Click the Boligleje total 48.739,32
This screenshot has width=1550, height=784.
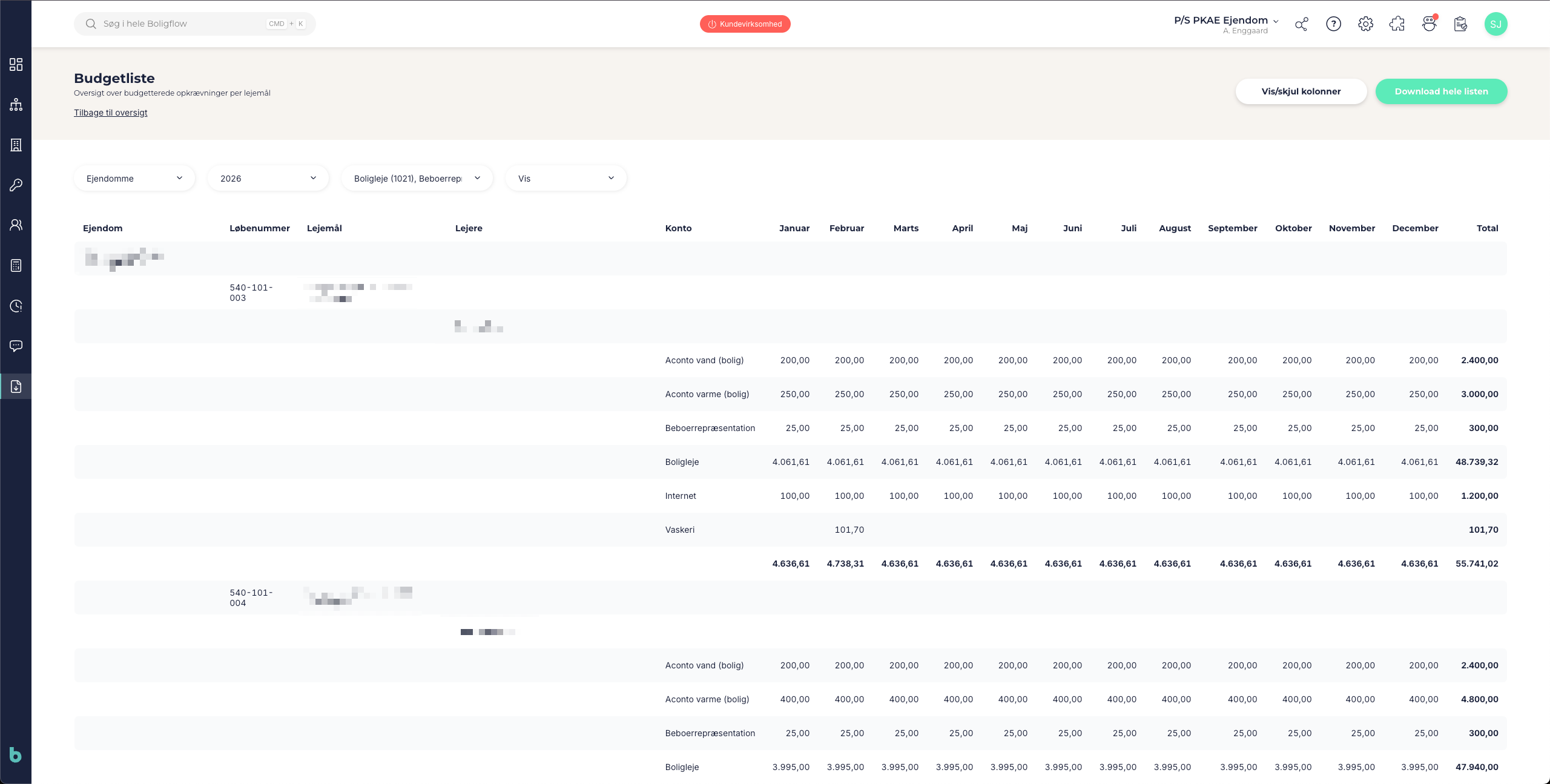point(1477,462)
